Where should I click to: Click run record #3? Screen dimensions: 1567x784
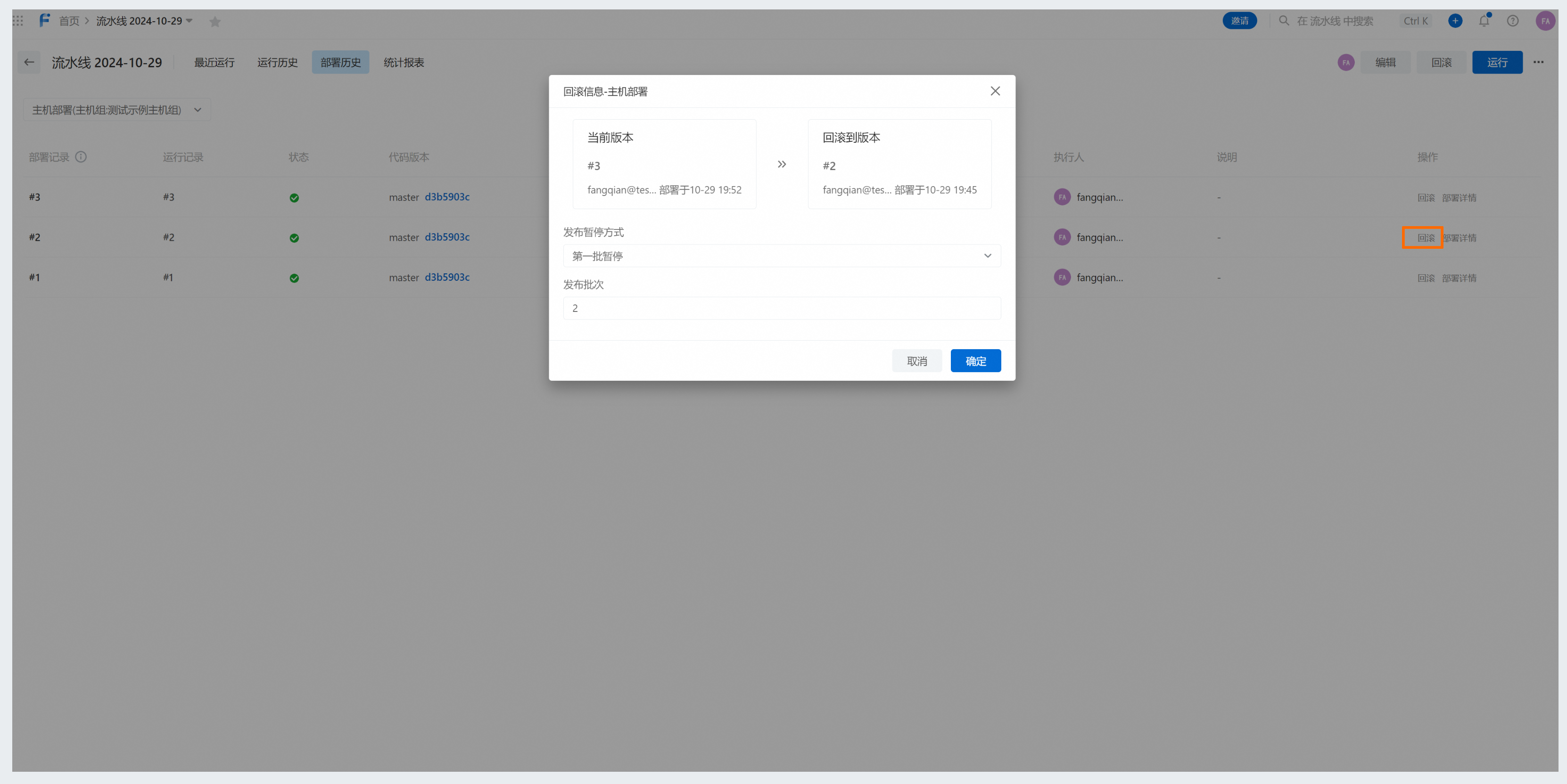pyautogui.click(x=168, y=197)
